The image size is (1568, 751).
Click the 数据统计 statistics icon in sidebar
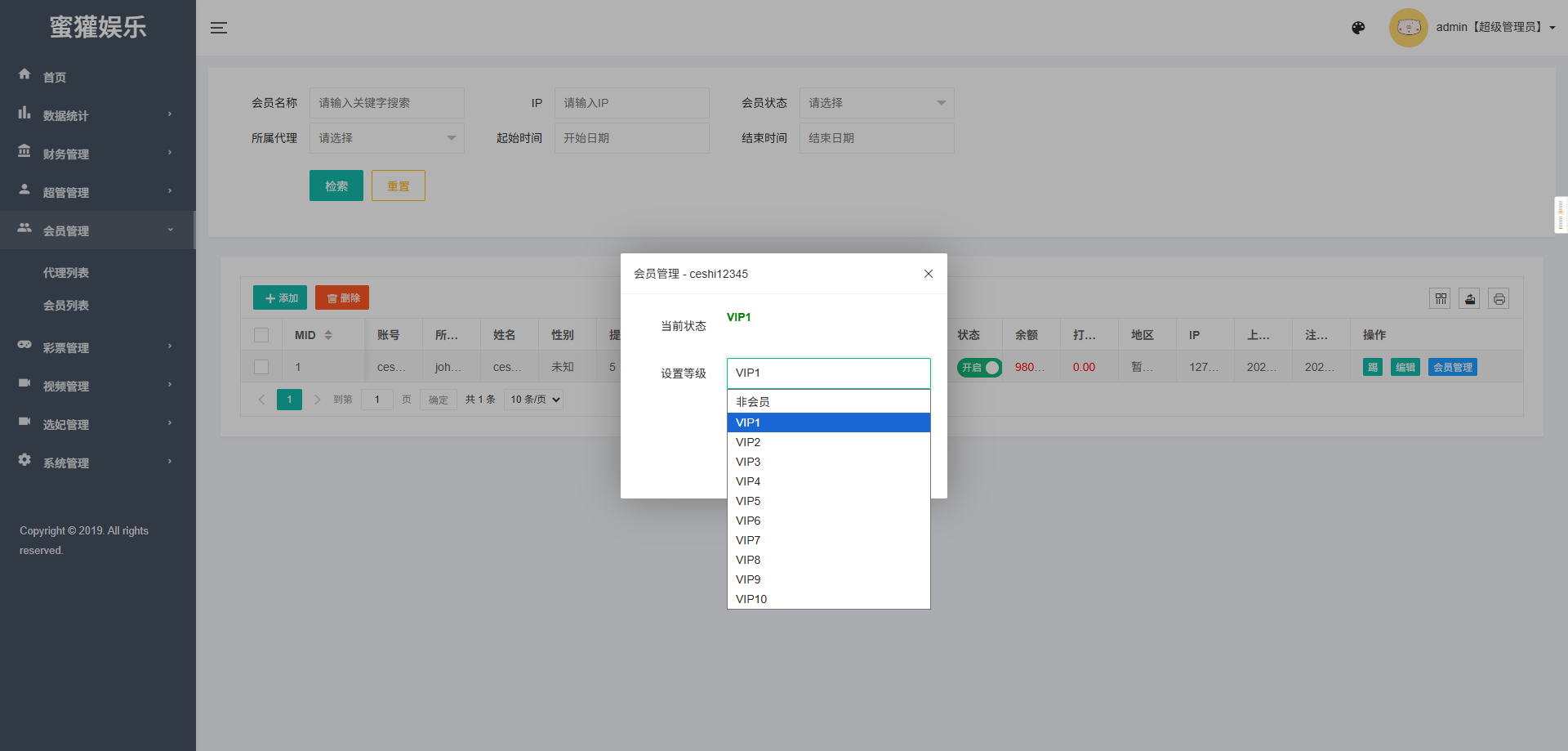pyautogui.click(x=24, y=113)
